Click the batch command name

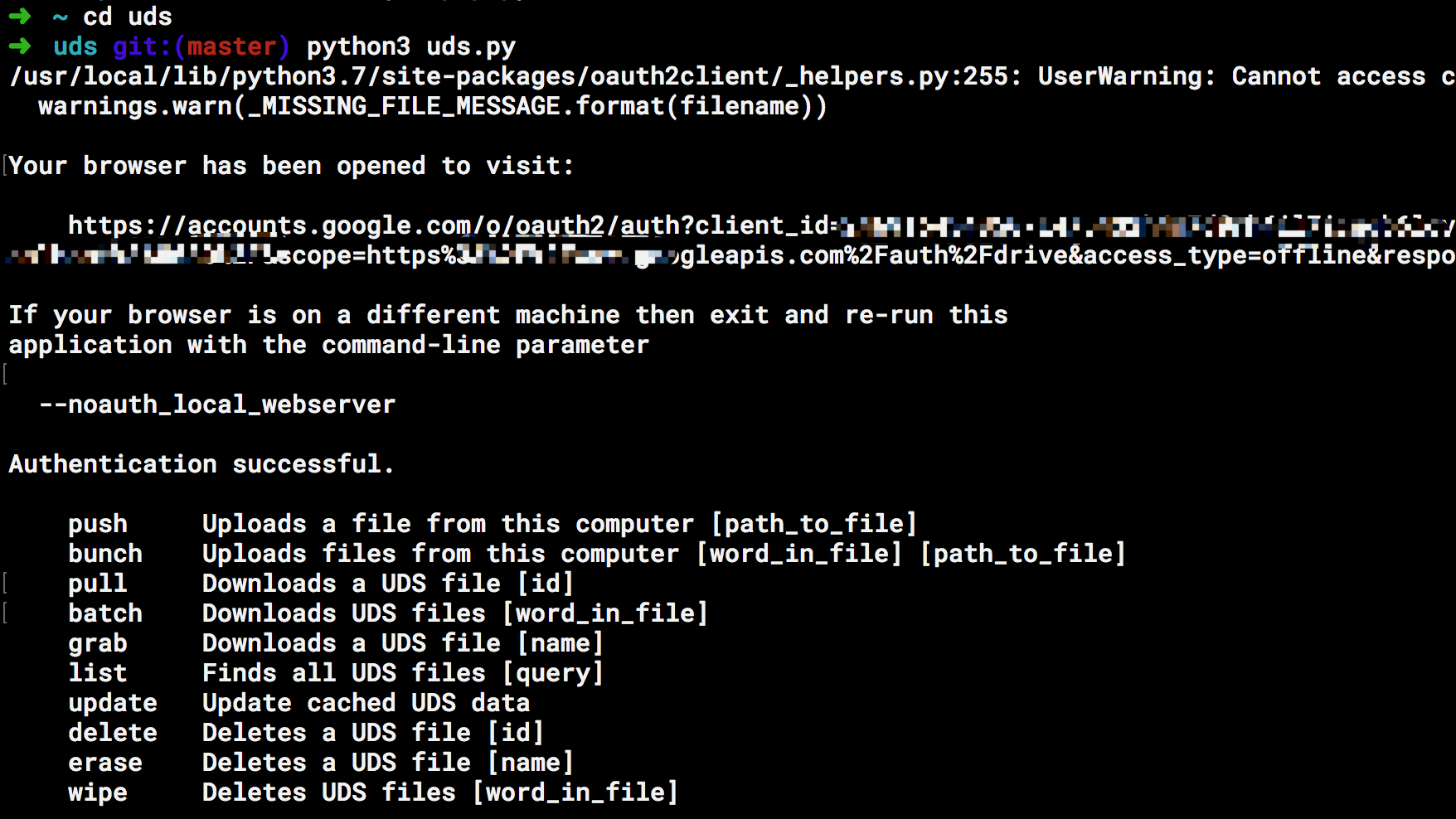(x=105, y=613)
